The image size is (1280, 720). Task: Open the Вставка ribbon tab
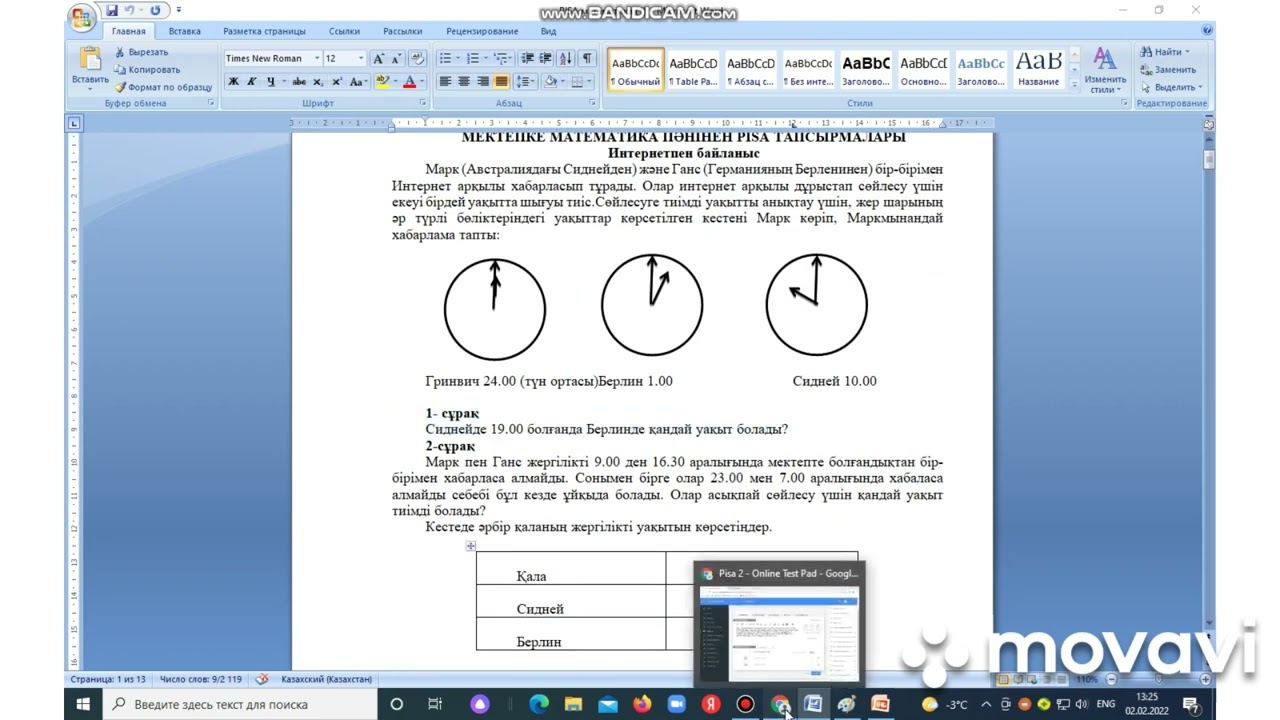click(184, 31)
